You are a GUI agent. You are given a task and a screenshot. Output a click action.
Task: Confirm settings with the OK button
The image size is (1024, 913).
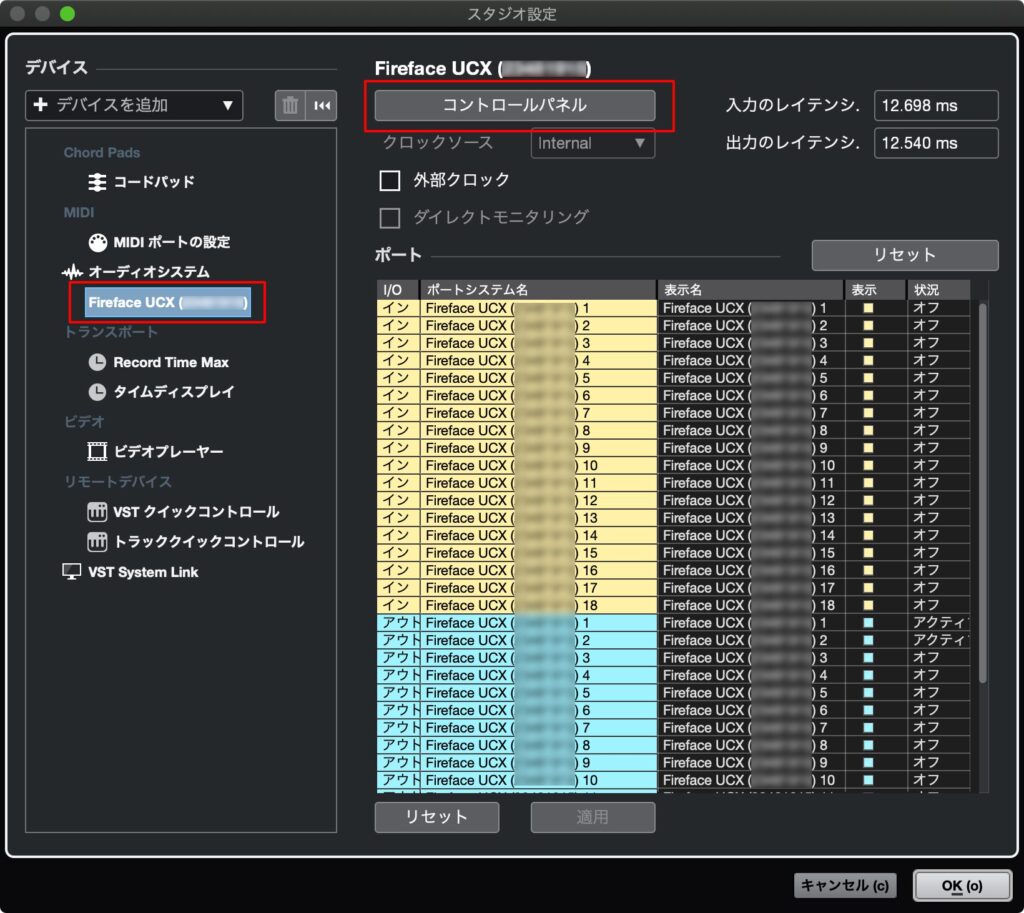961,885
